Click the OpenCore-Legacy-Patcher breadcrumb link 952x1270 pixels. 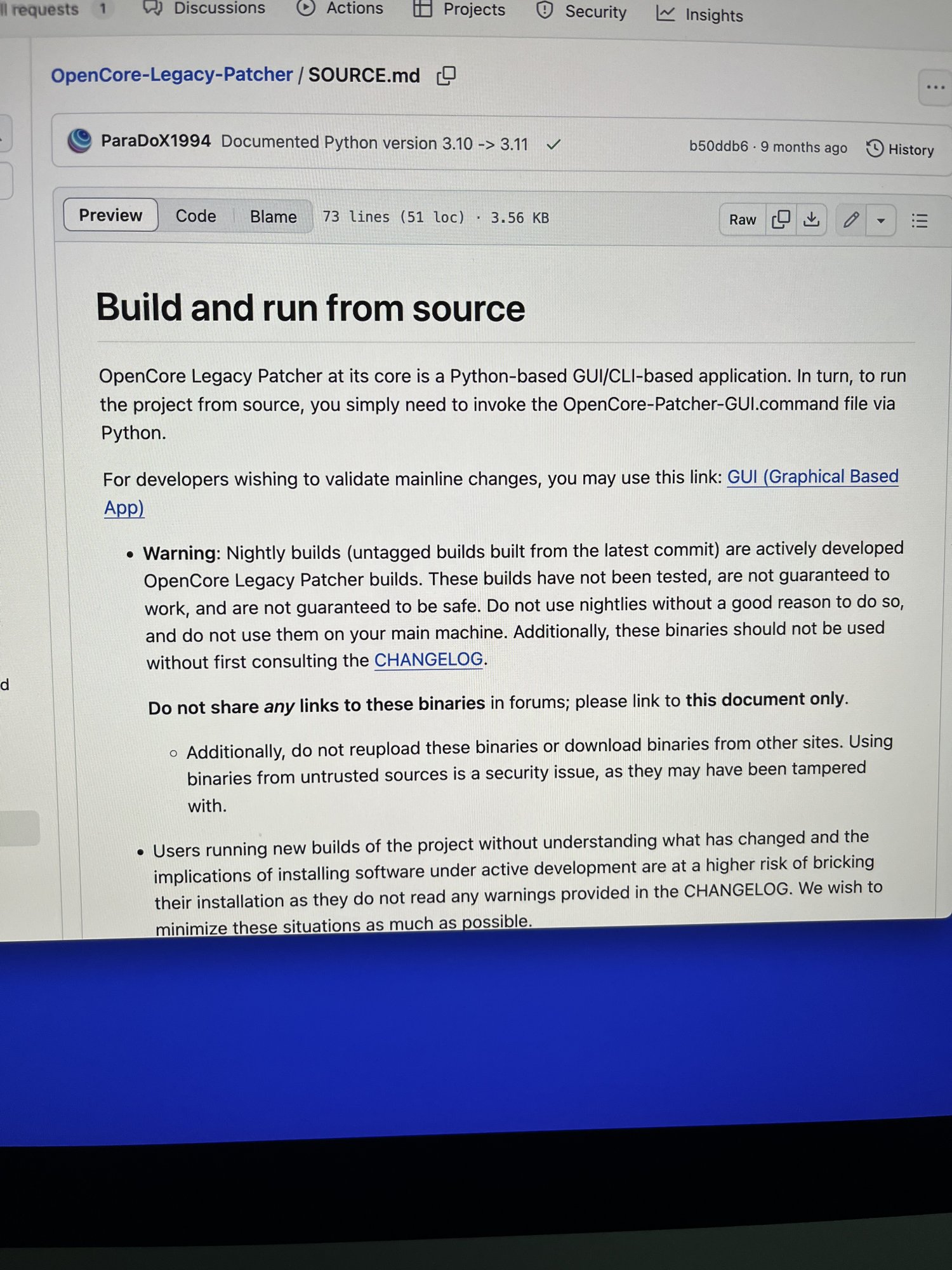(x=172, y=75)
